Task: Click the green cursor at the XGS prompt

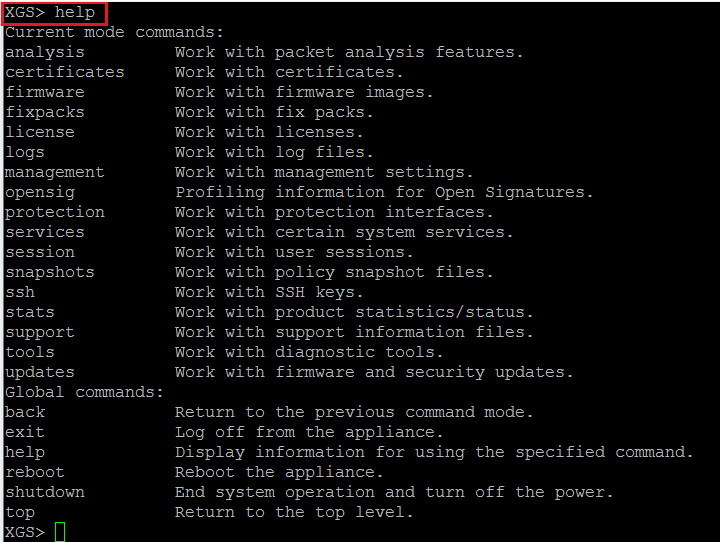Action: [x=60, y=532]
